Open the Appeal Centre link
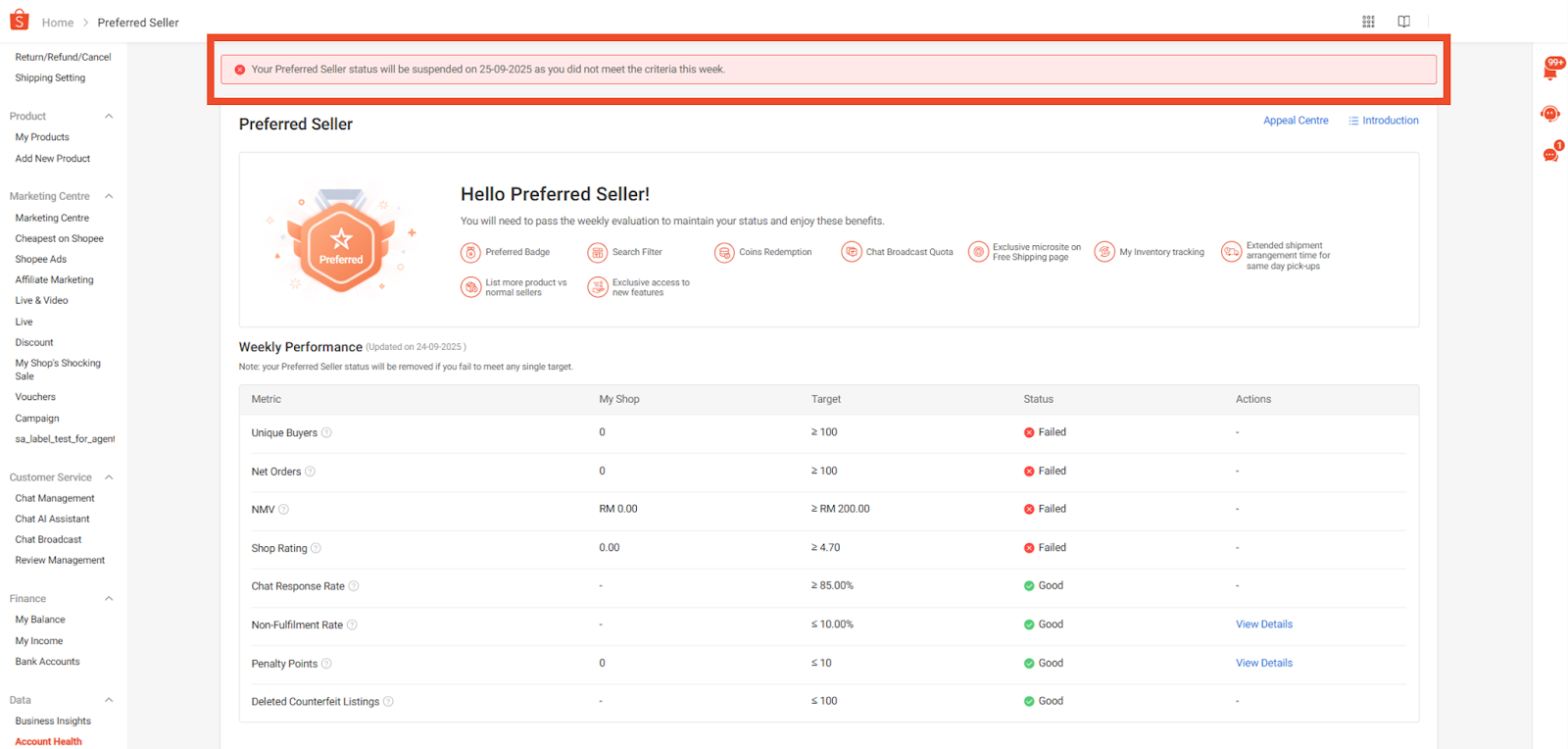Screen dimensions: 1568x749 1296,121
